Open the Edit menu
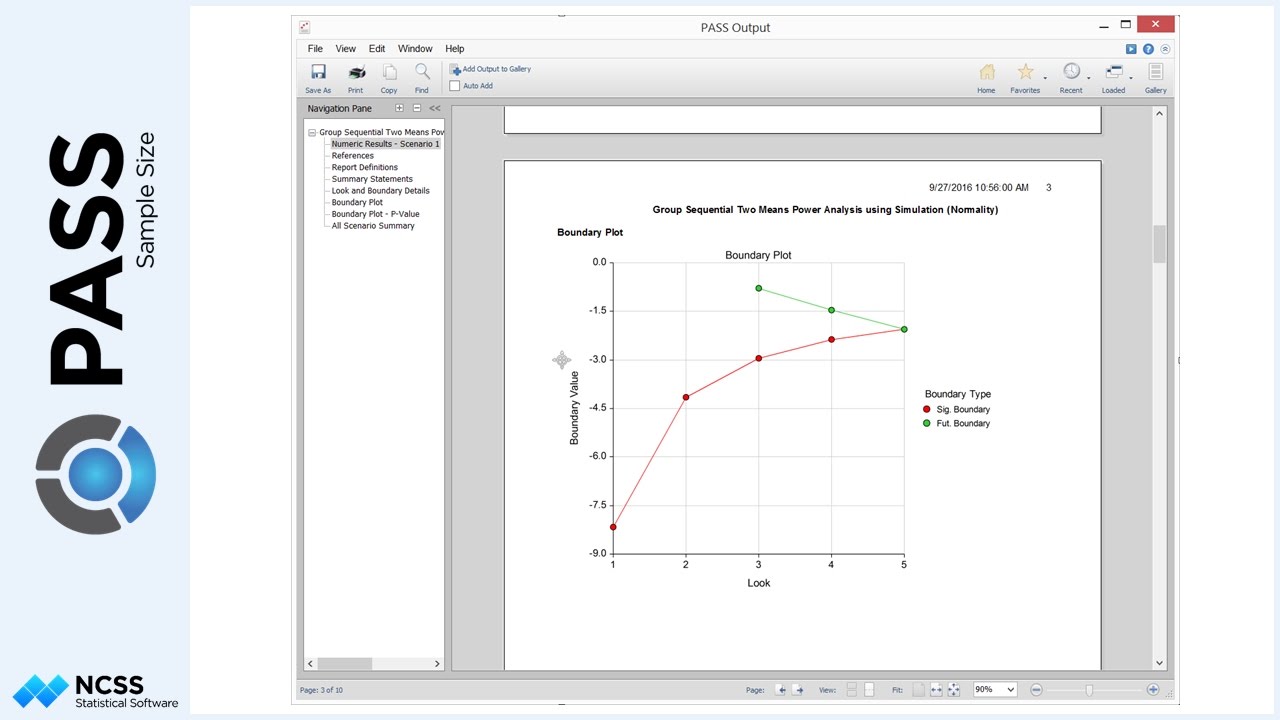This screenshot has width=1280, height=720. [x=377, y=49]
